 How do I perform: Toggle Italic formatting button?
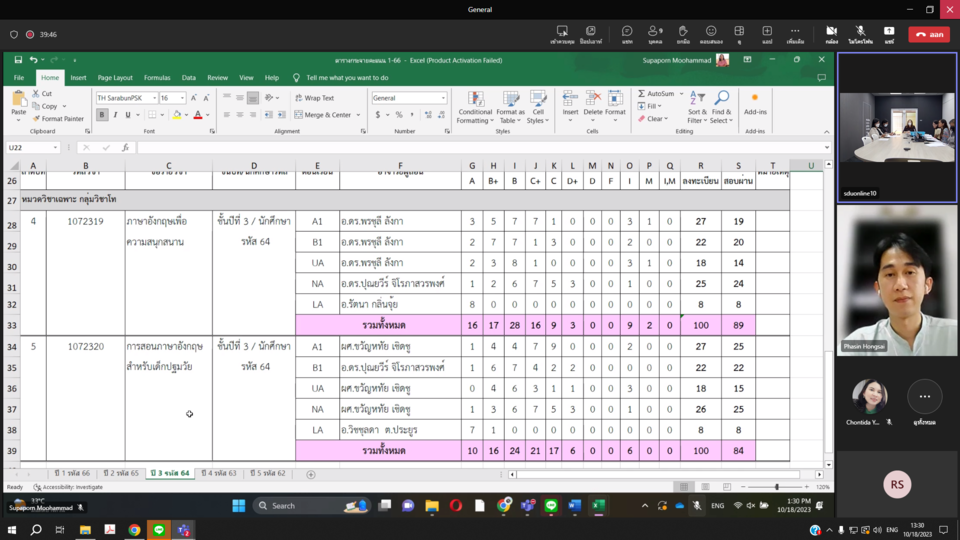click(115, 115)
